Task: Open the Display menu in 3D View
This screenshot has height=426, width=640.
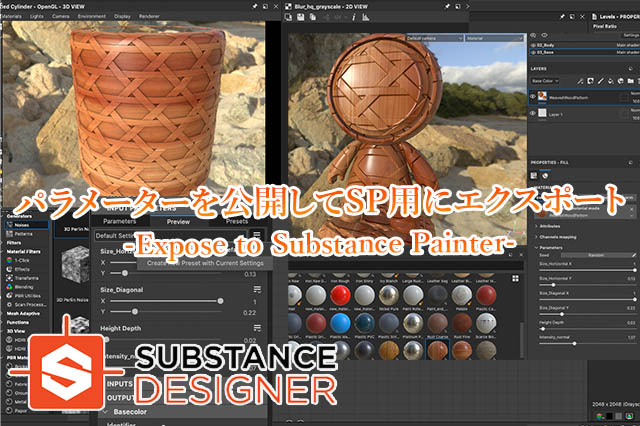Action: [122, 16]
